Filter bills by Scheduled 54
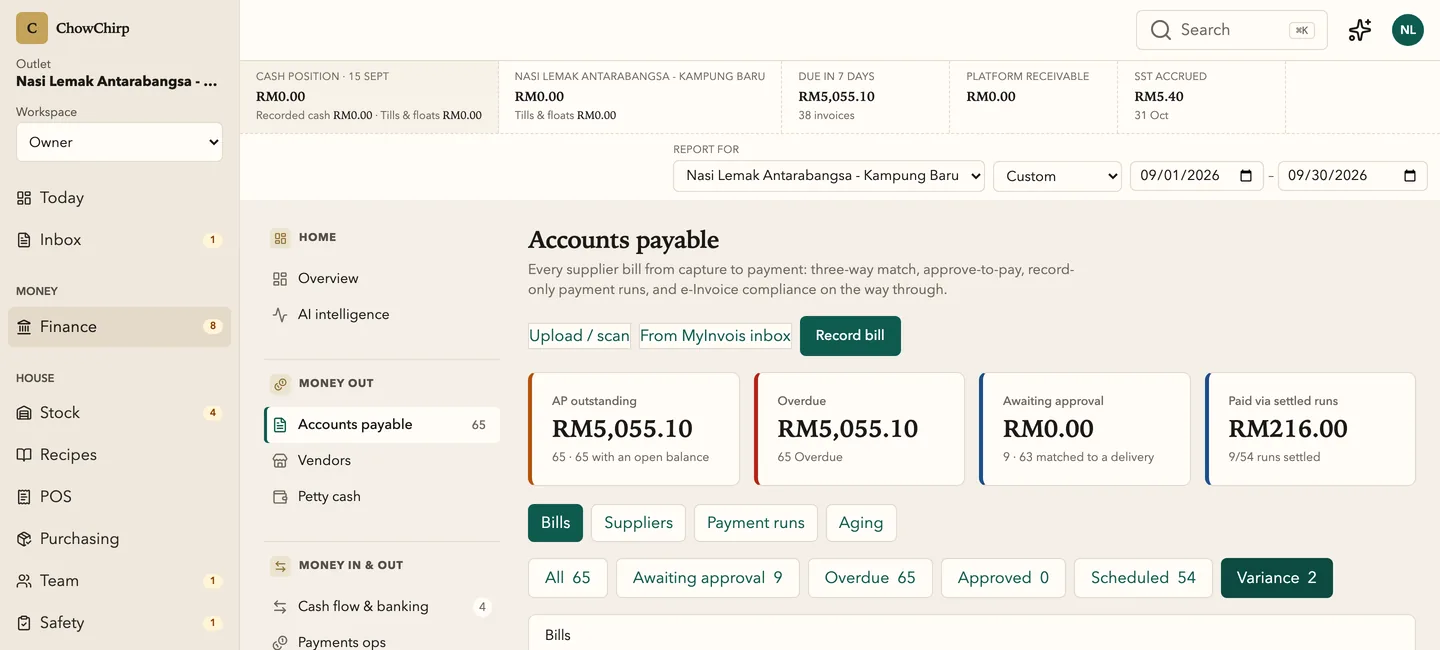The height and width of the screenshot is (650, 1440). click(1143, 578)
